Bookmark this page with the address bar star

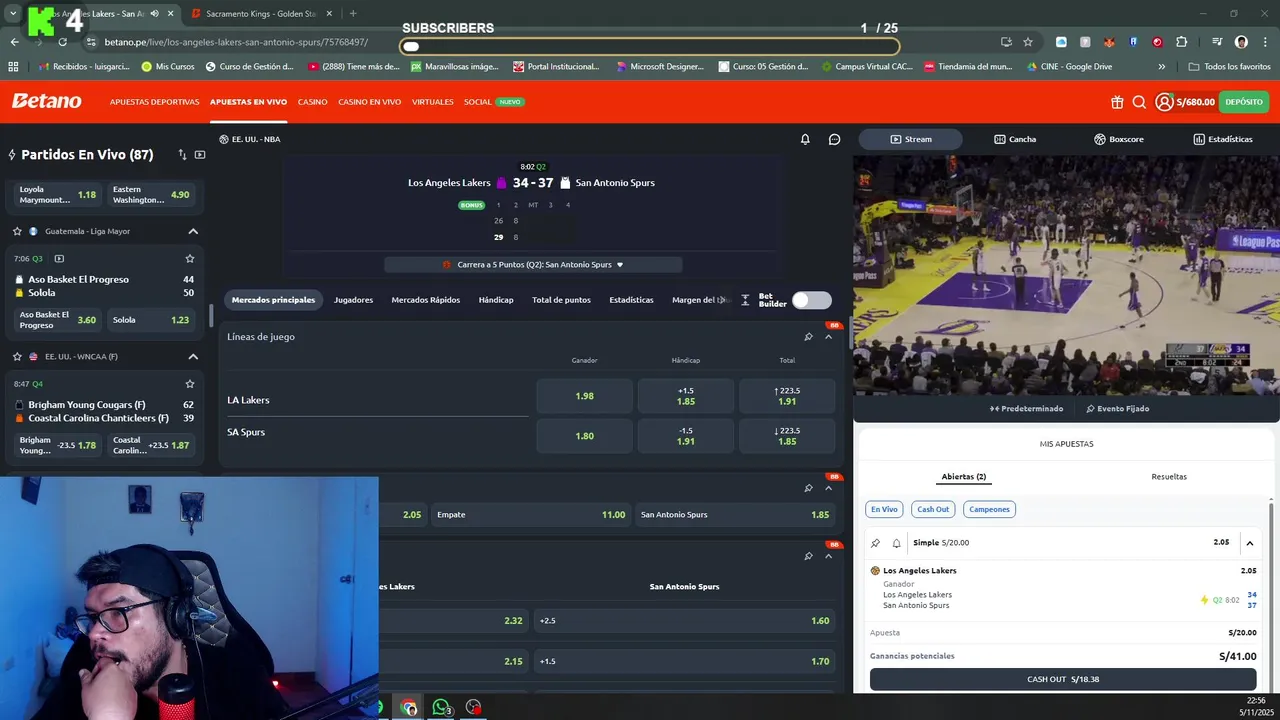1028,42
